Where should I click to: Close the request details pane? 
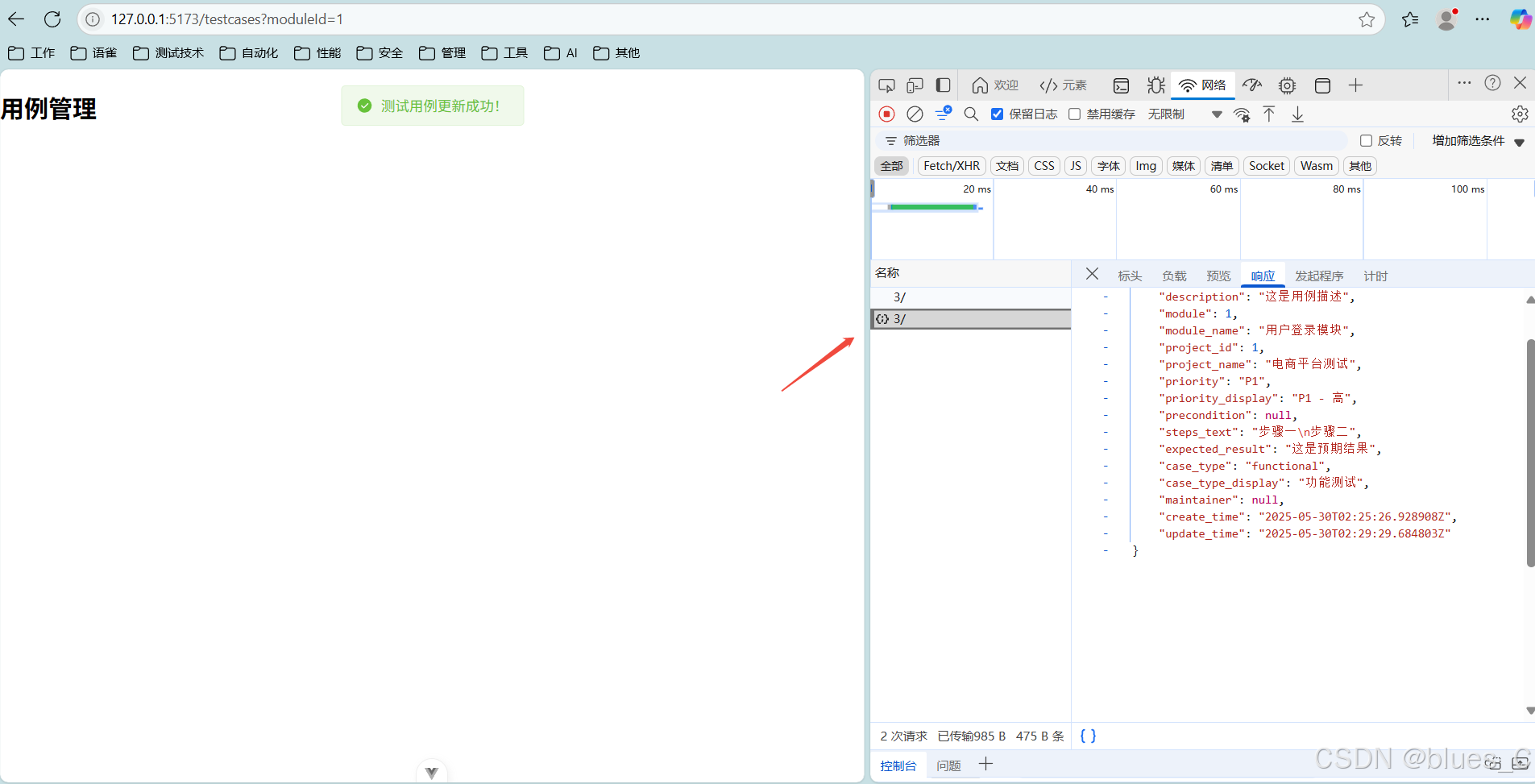point(1092,274)
